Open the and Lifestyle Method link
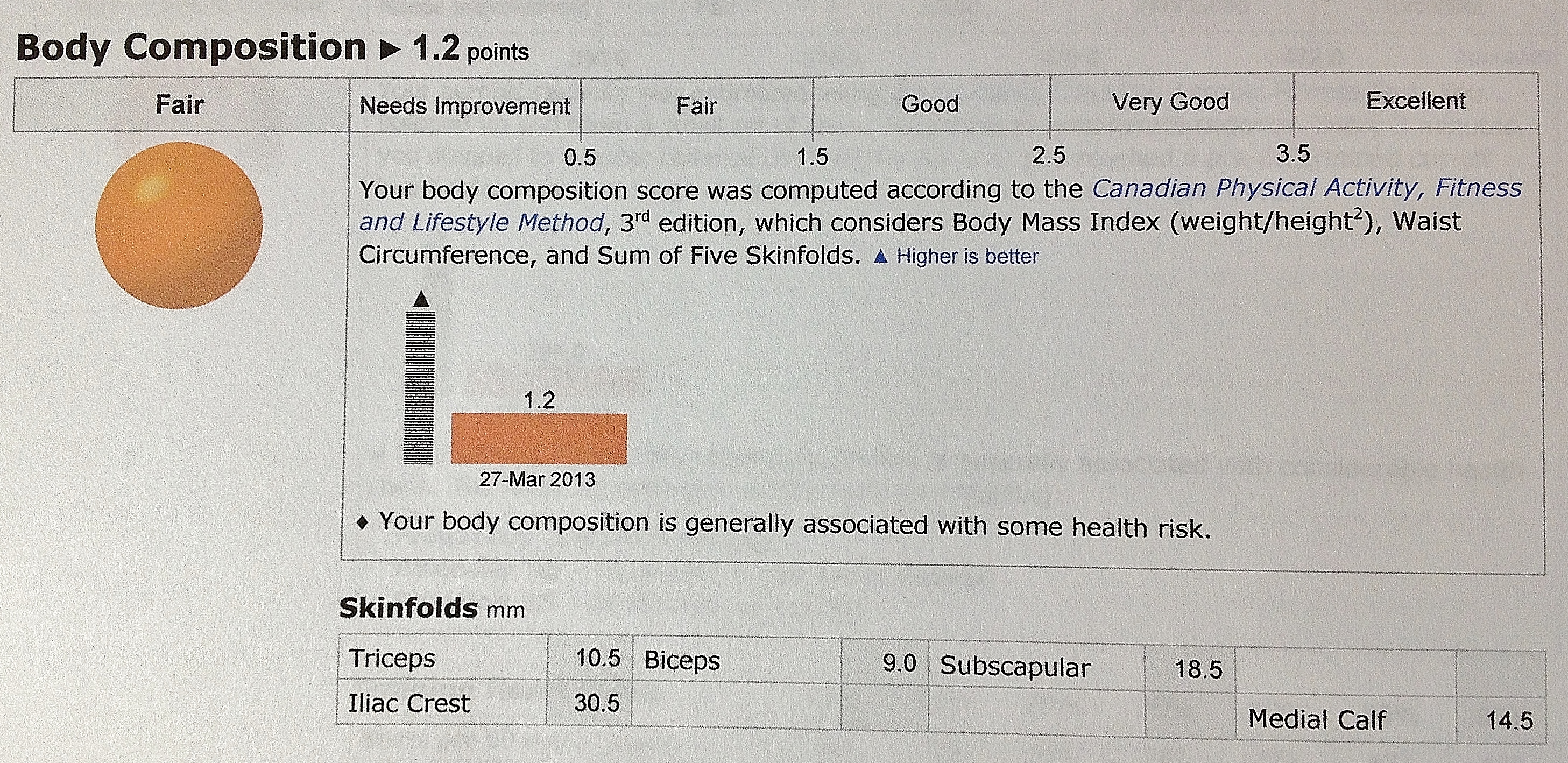Screen dimensions: 1568x763 pos(481,222)
